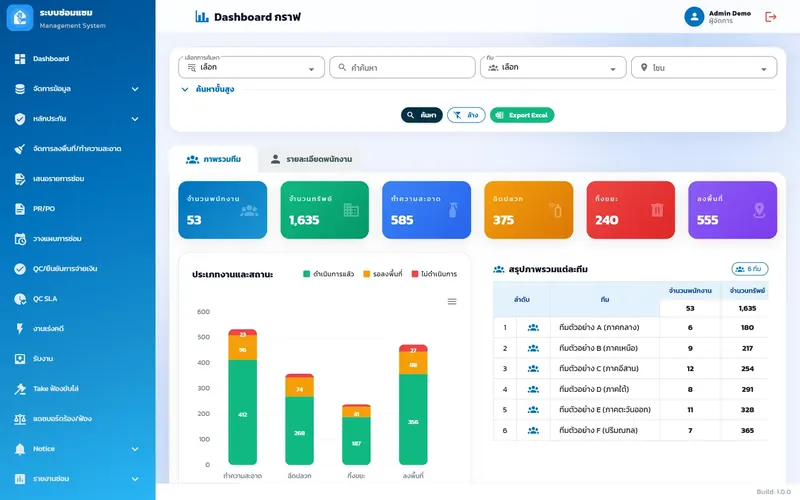Click the map pin icon on ลงพื้นที่ card

(x=759, y=210)
